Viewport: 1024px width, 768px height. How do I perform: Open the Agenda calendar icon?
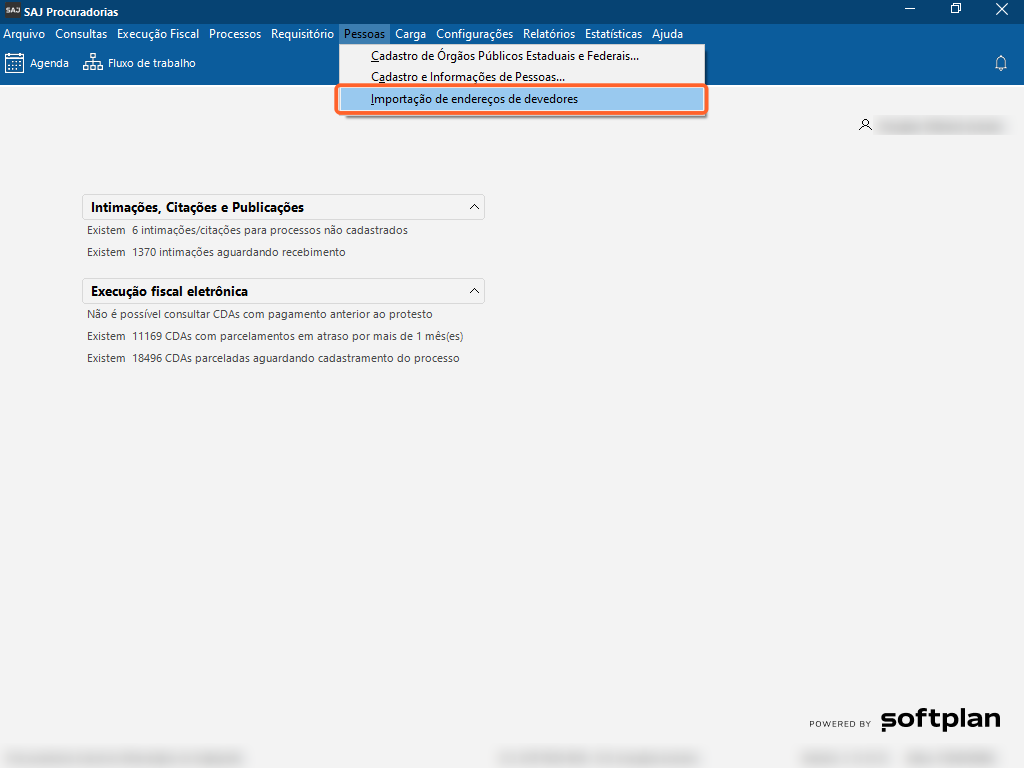(x=14, y=63)
